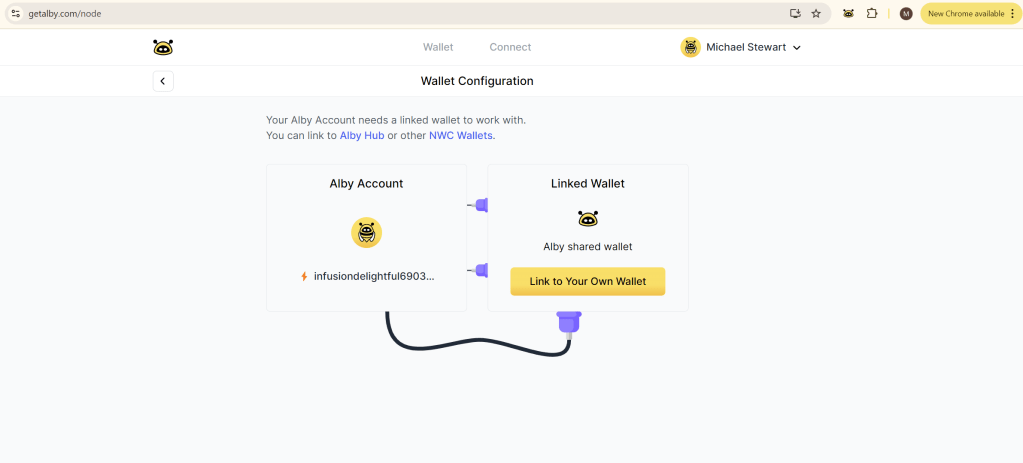Click the purple plug under Linked Wallet
1023x463 pixels.
click(569, 322)
